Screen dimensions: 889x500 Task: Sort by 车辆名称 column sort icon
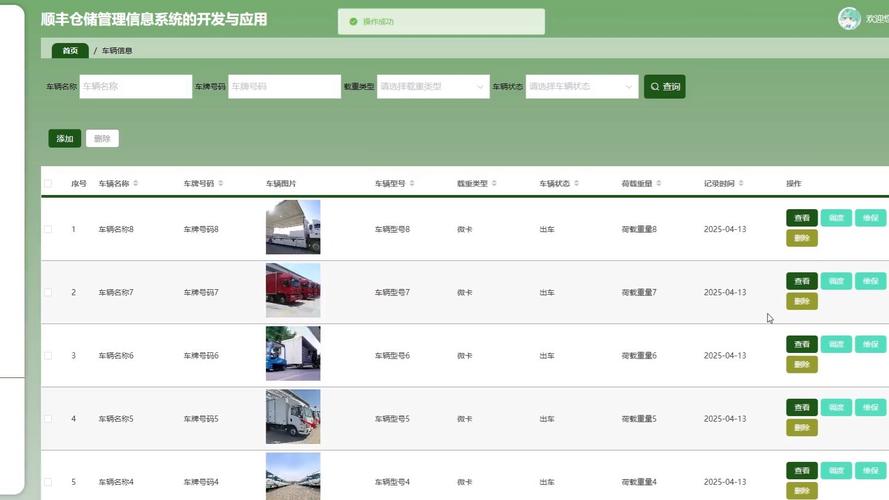click(x=136, y=183)
